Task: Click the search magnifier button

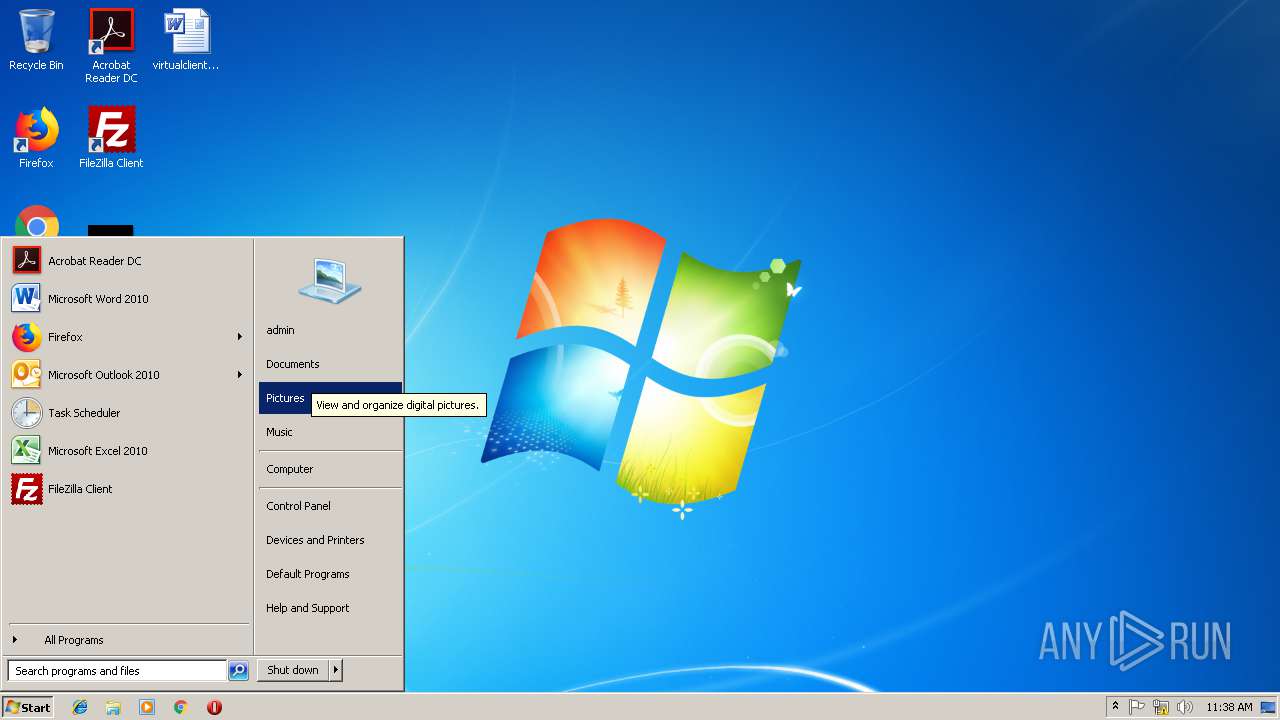Action: (x=238, y=671)
